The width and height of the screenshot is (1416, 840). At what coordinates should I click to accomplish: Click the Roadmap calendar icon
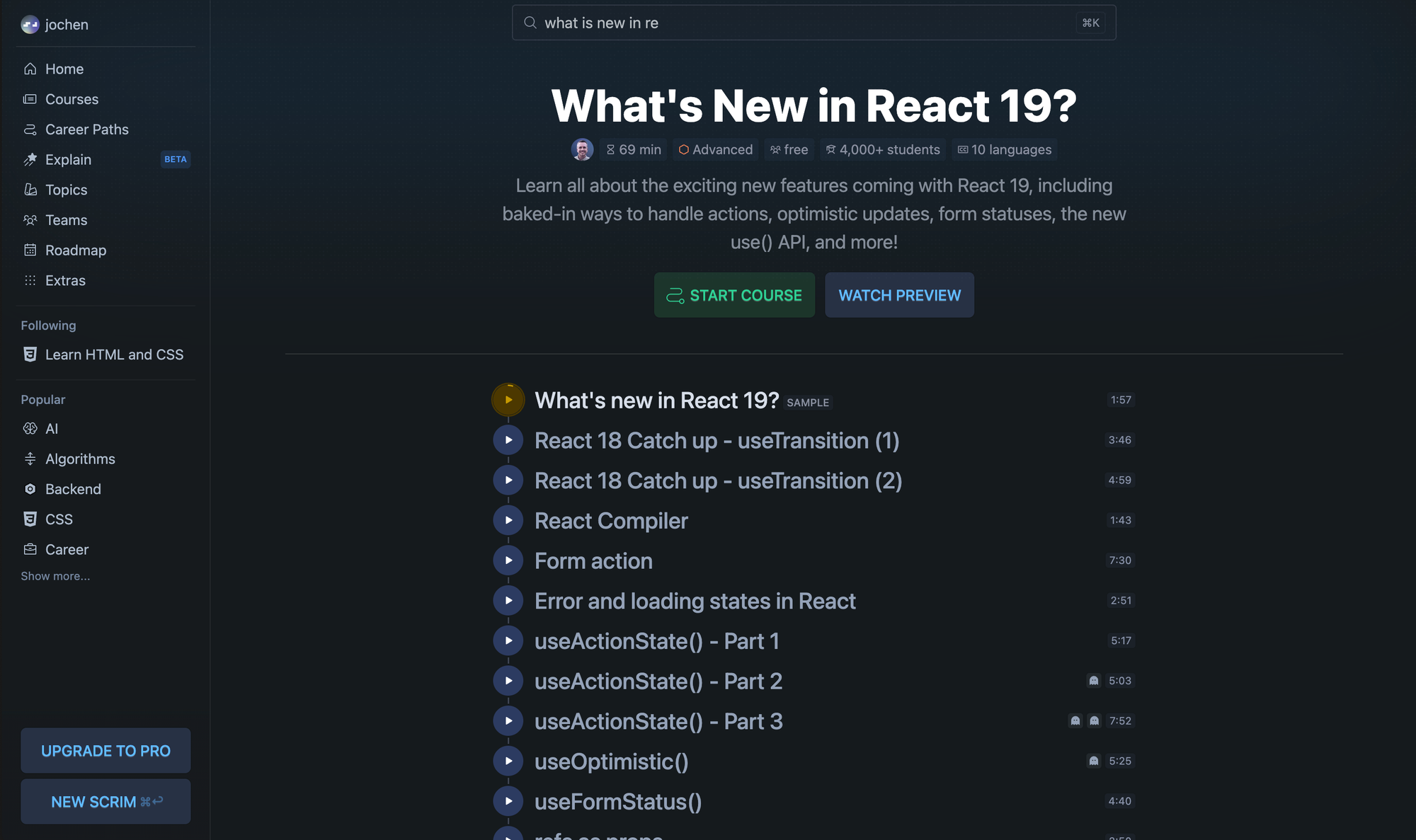pos(30,251)
